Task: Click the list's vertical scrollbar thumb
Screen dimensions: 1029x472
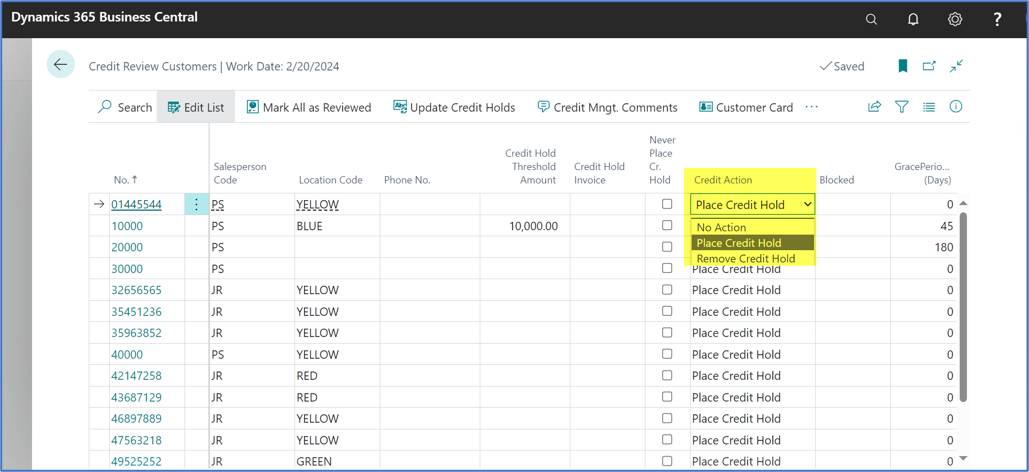Action: tap(963, 305)
